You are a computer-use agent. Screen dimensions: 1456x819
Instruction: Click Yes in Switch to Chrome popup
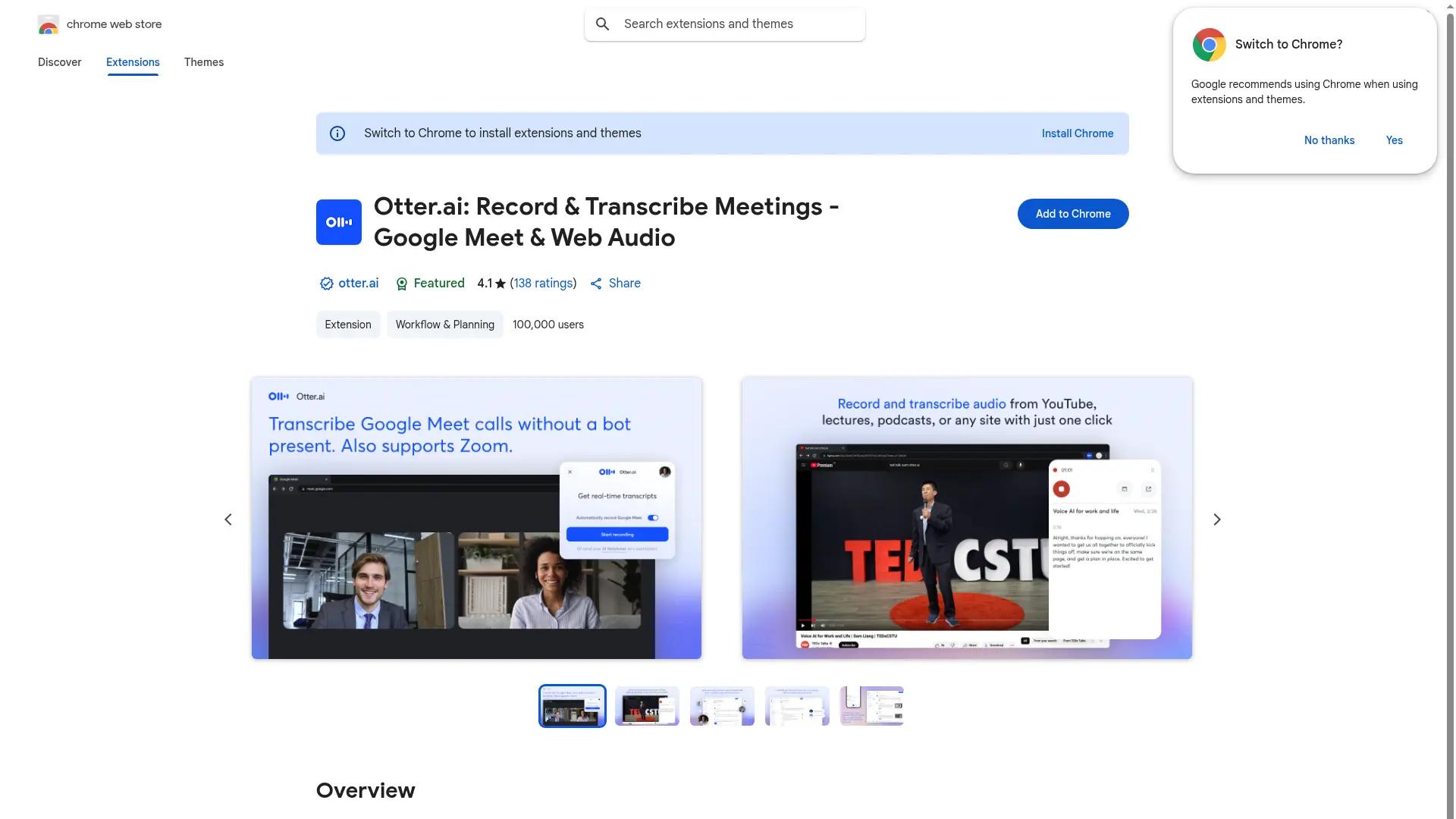pos(1395,140)
